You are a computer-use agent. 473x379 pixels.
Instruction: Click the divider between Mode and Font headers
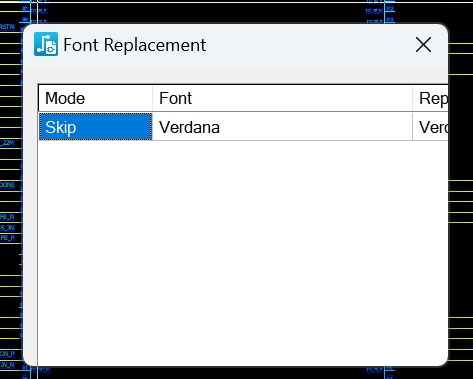(152, 98)
